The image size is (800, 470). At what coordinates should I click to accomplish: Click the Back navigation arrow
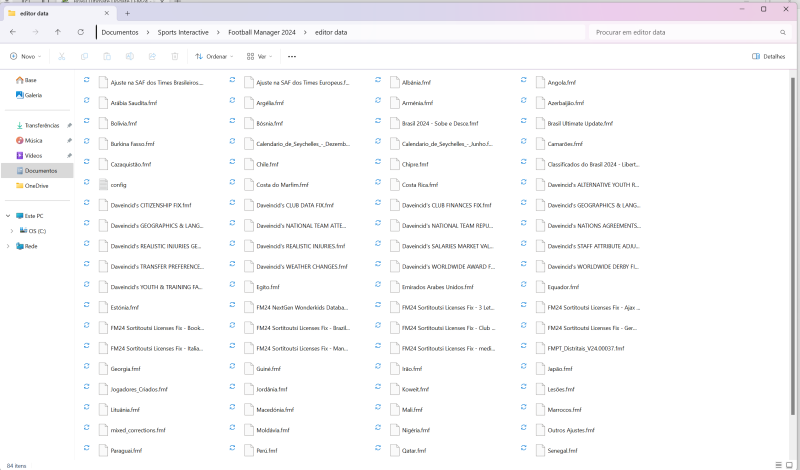pos(12,32)
